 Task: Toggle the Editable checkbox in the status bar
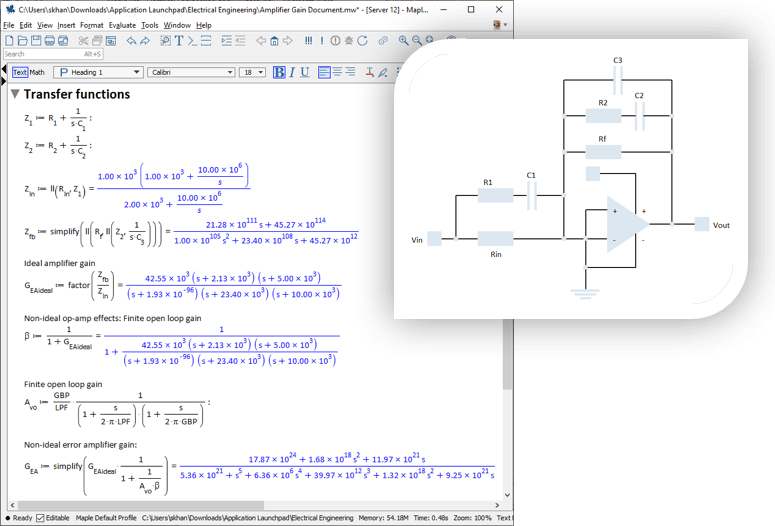40,518
